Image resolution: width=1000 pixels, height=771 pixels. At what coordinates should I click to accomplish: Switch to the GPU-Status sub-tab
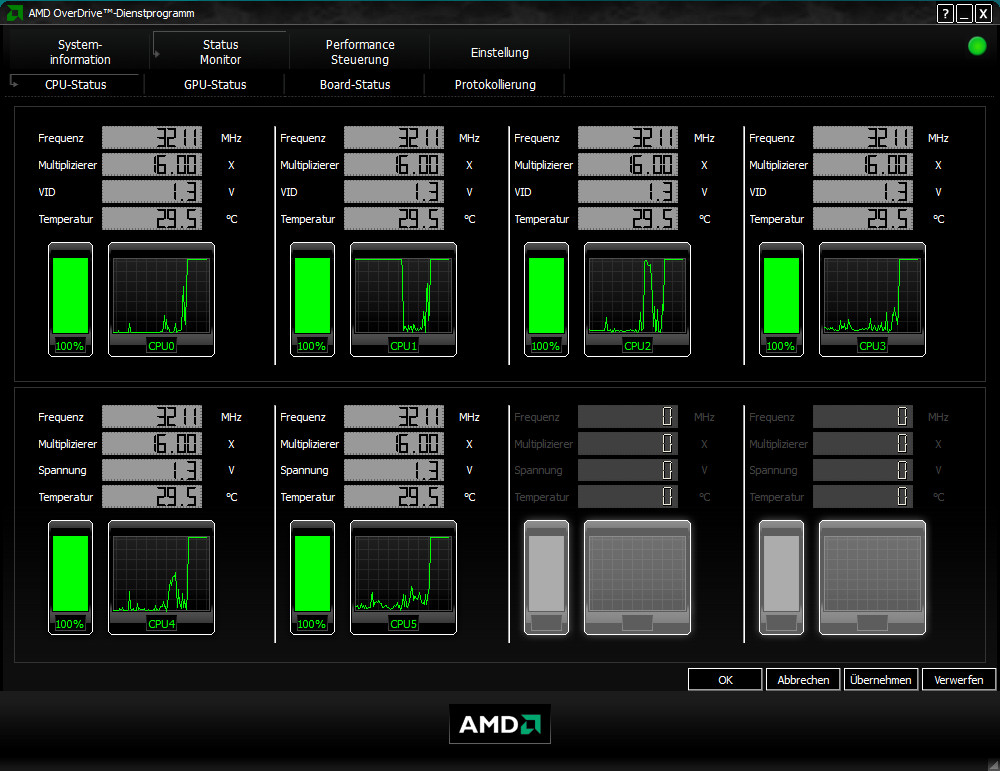215,84
